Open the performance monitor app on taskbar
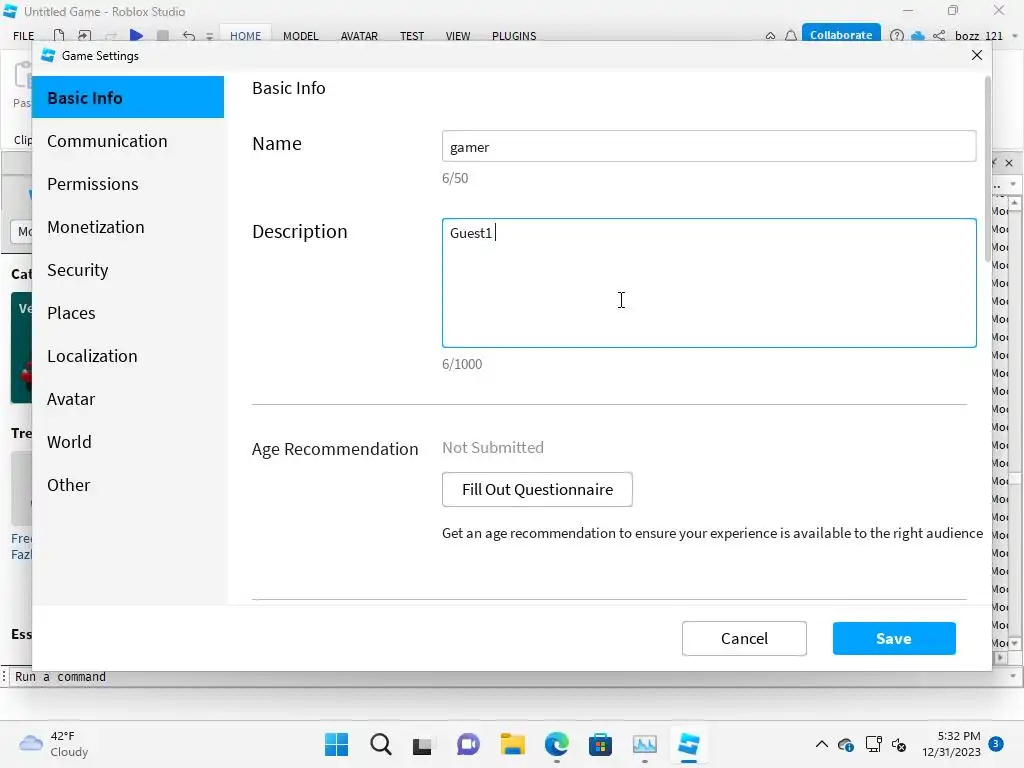Screen dimensions: 1024x768 (x=645, y=744)
